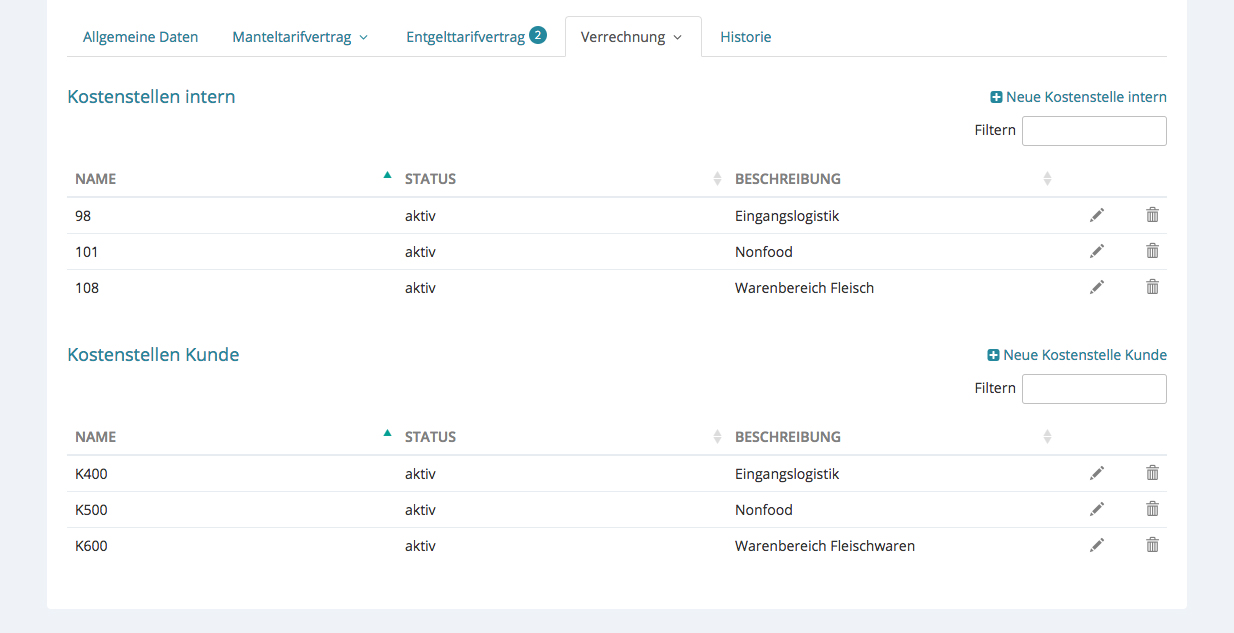Click pencil icon for Warenbereich Fleisch row
This screenshot has width=1234, height=633.
1097,287
